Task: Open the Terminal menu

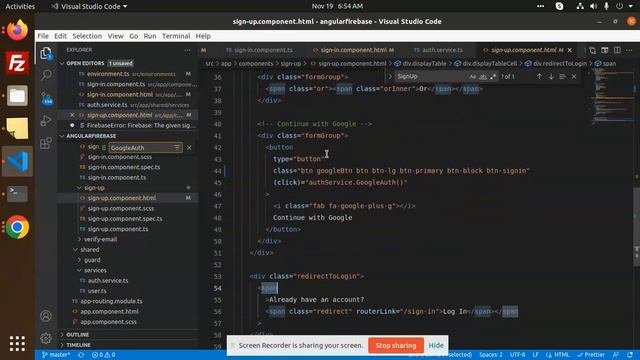Action: tap(176, 36)
